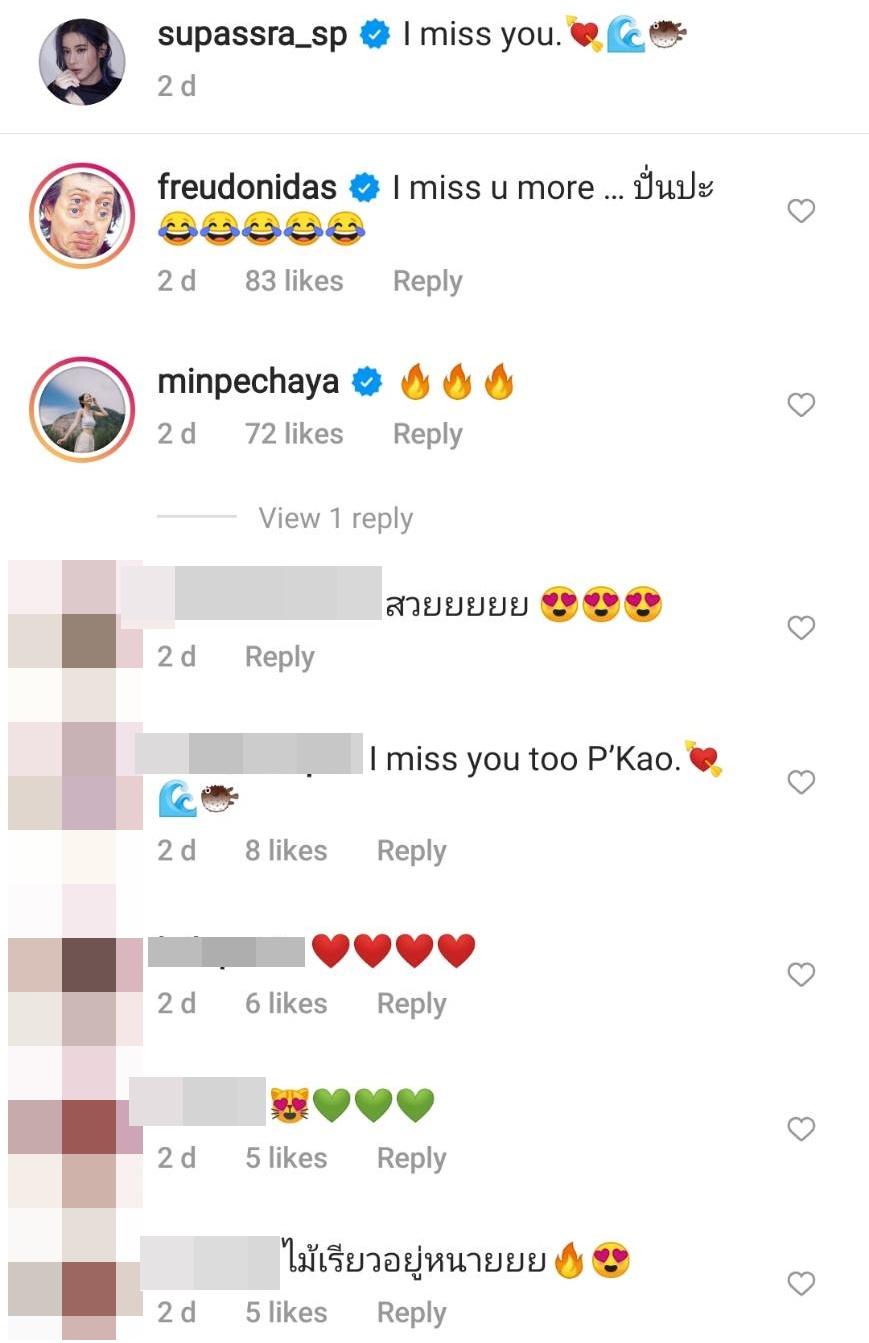Like the freudonidas comment with heart icon
The image size is (869, 1343).
pos(801,211)
